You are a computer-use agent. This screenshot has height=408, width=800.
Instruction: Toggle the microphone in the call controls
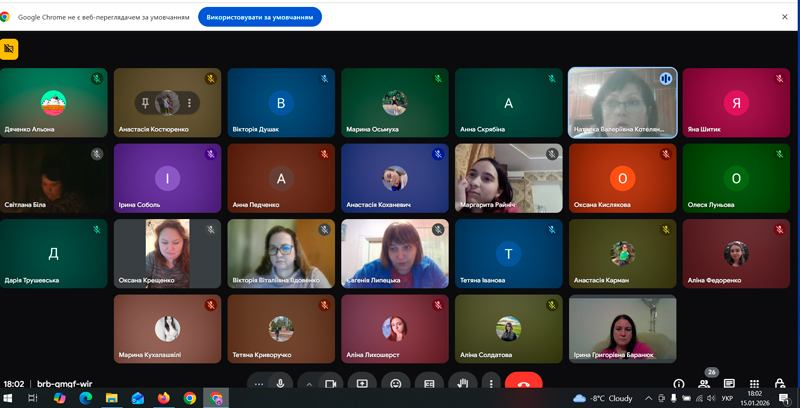click(x=281, y=383)
